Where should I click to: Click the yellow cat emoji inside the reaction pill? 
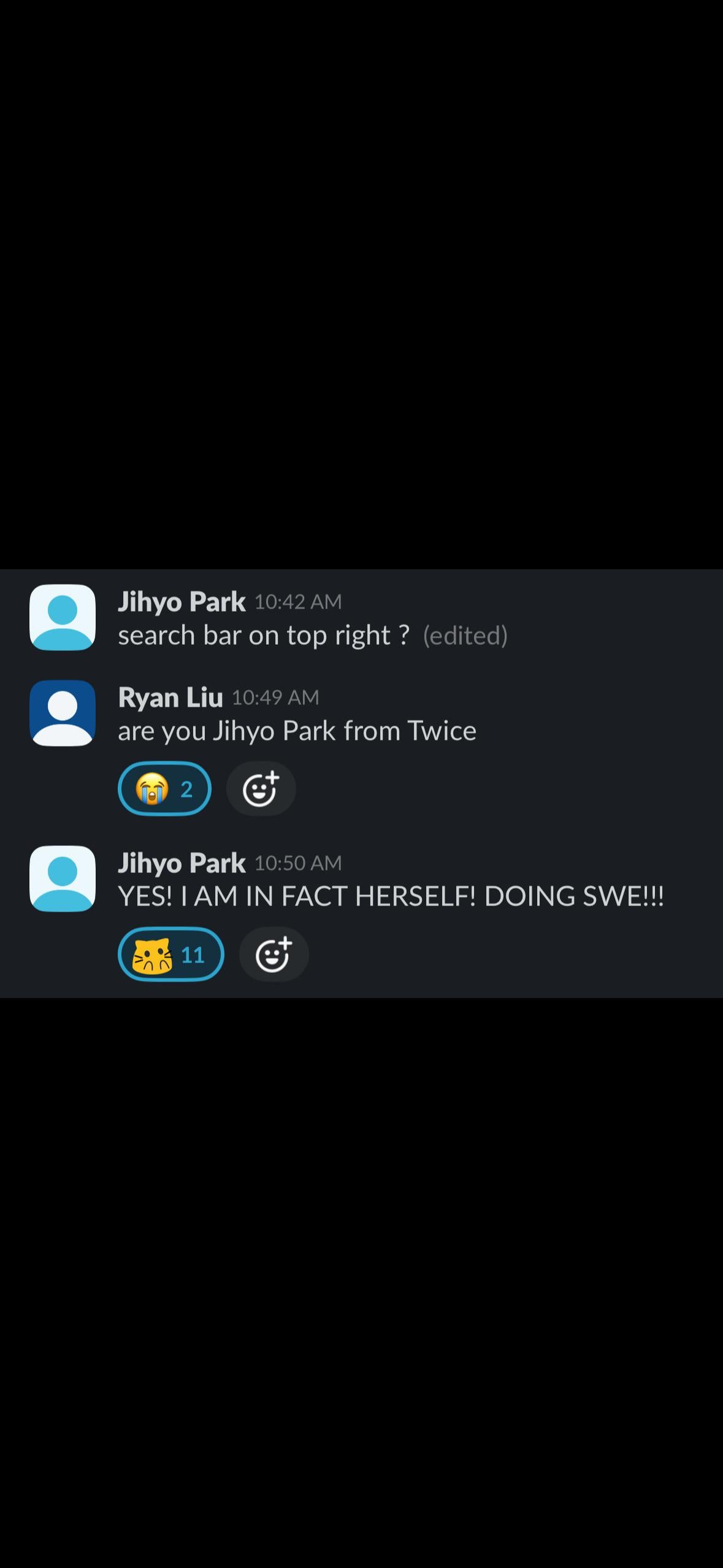pos(153,955)
